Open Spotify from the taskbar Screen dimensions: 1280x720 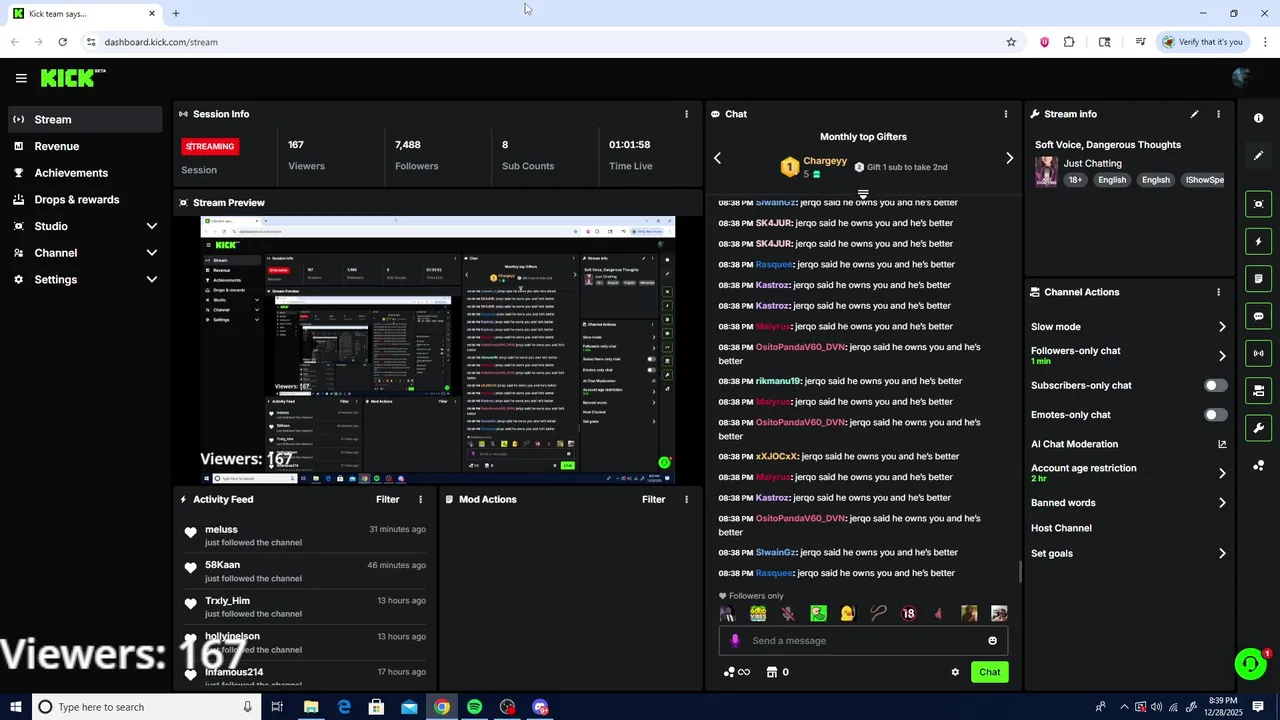[474, 707]
